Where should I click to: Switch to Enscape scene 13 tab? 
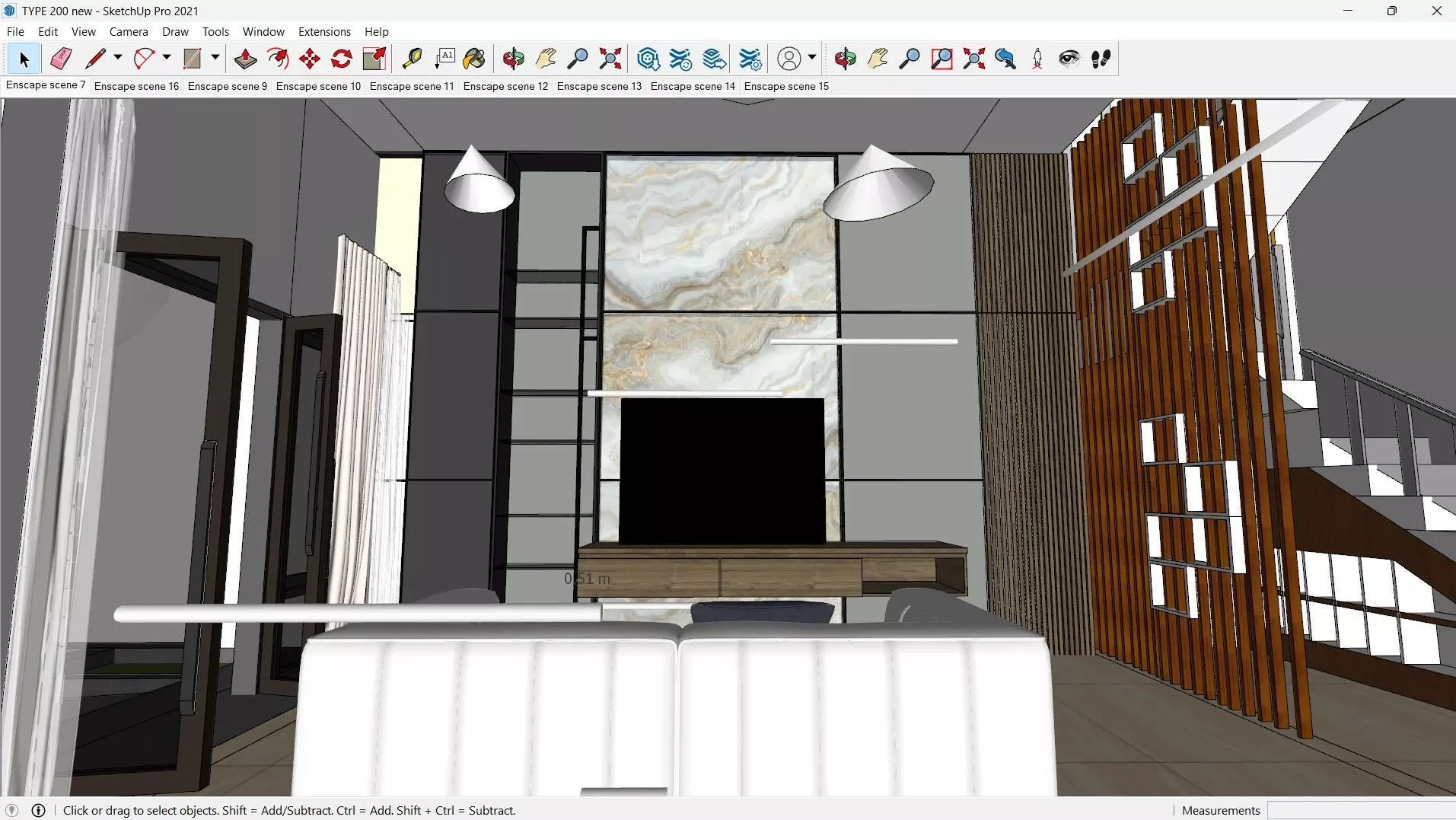click(x=599, y=86)
